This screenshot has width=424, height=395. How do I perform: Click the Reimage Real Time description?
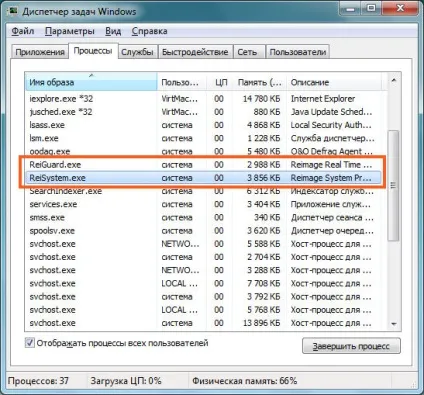(x=331, y=165)
